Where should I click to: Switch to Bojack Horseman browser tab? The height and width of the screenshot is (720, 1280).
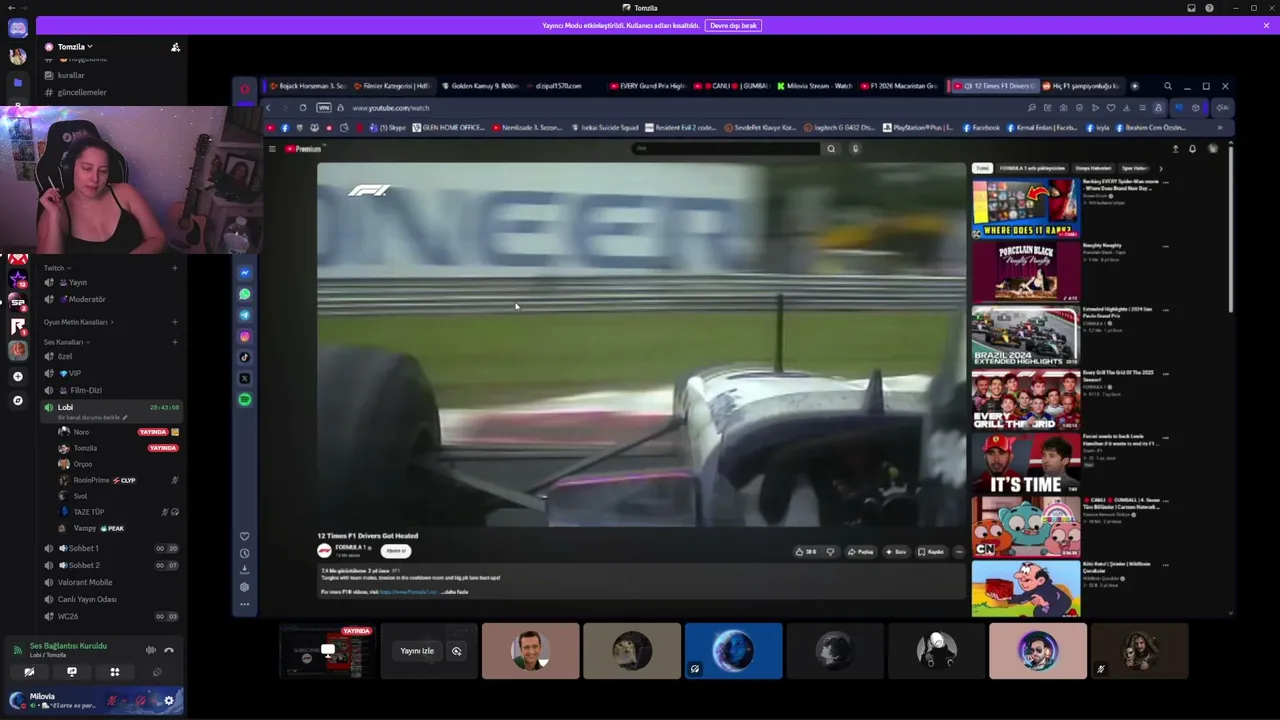(308, 86)
